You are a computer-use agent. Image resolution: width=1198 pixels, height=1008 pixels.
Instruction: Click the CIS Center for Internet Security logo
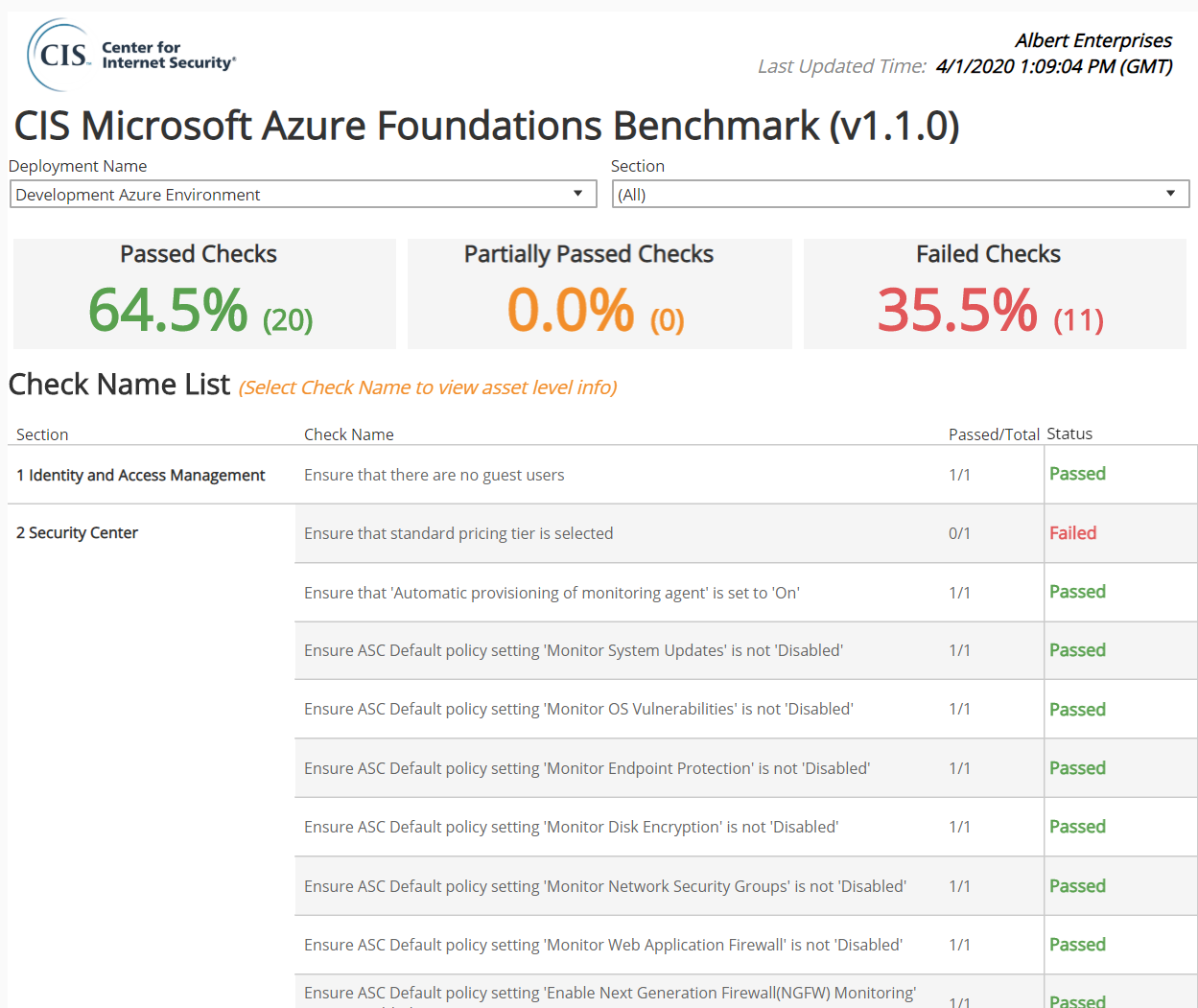131,55
